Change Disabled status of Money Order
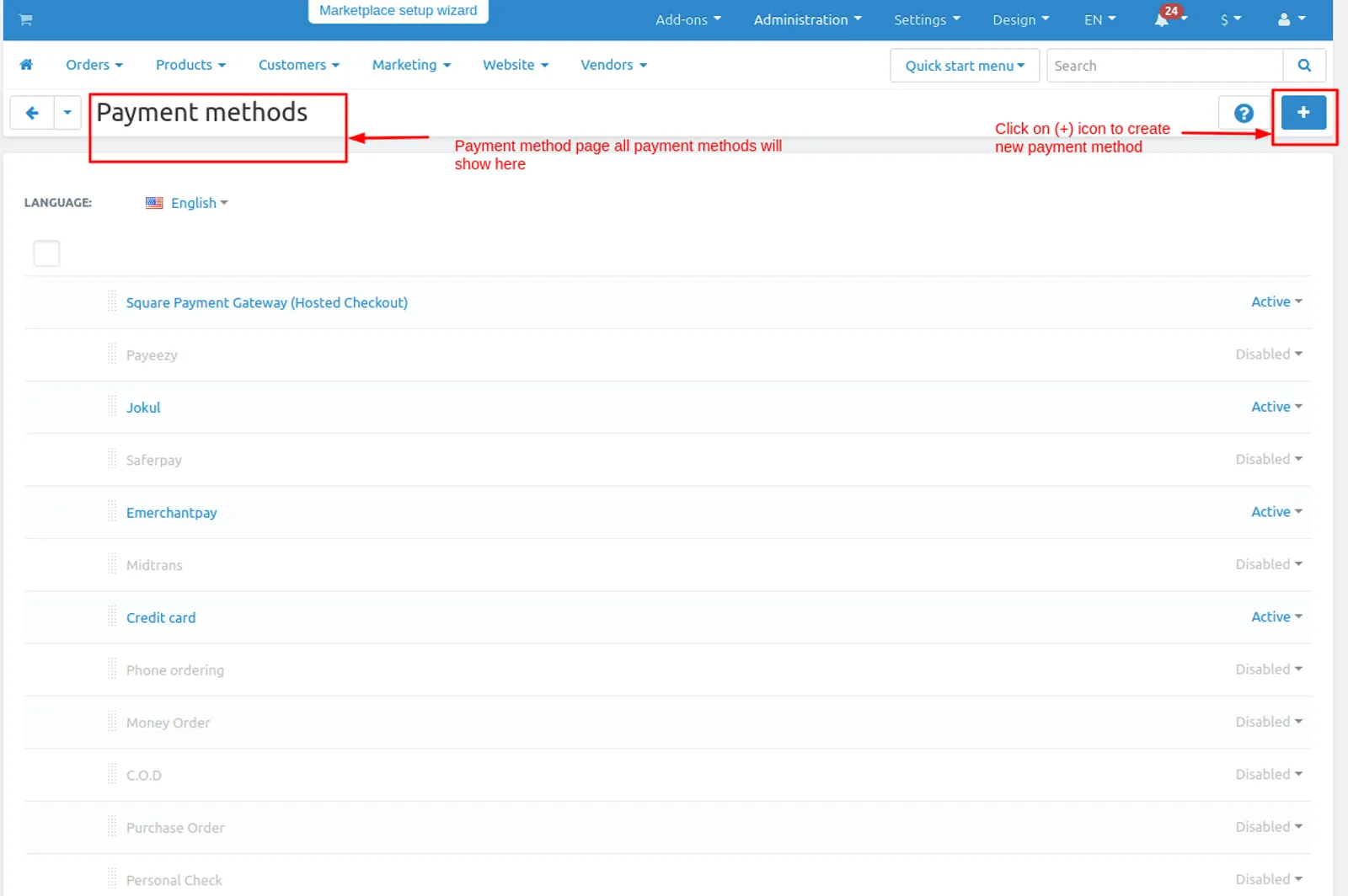The height and width of the screenshot is (896, 1348). [x=1269, y=722]
